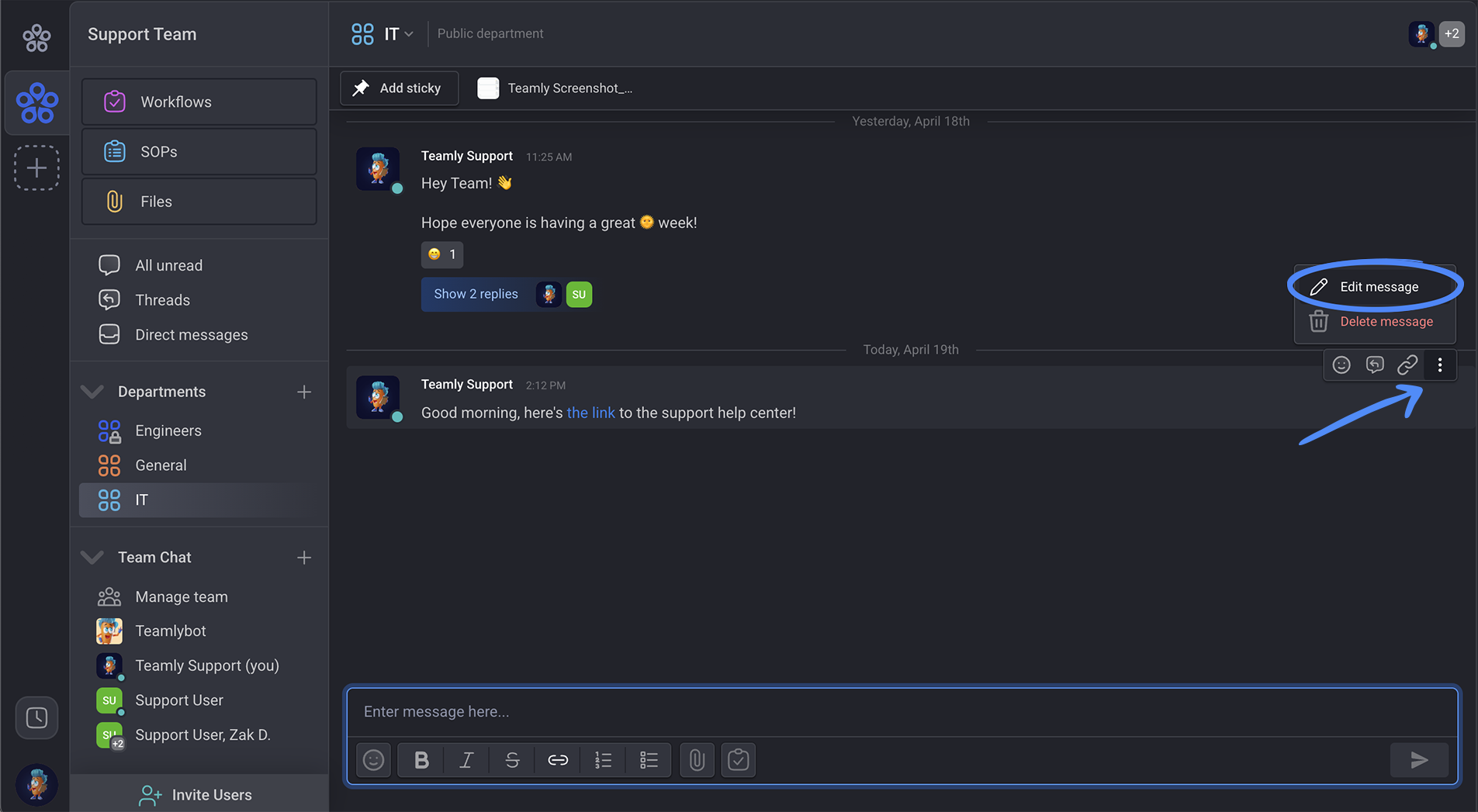Show the +2 members badge
The width and height of the screenshot is (1478, 812).
coord(1452,34)
